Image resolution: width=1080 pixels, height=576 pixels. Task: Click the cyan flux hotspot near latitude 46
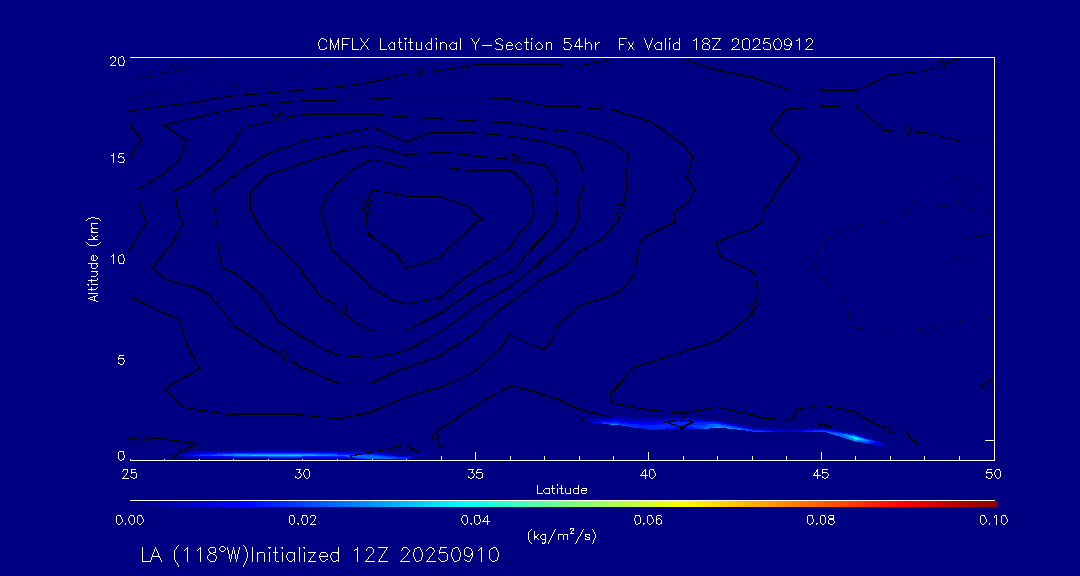[856, 438]
